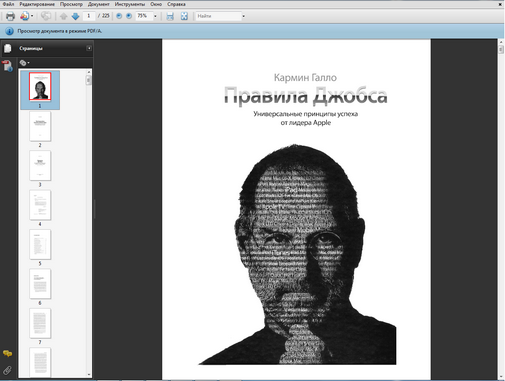Select page 6 thumbnail
This screenshot has width=505, height=381.
pos(40,284)
